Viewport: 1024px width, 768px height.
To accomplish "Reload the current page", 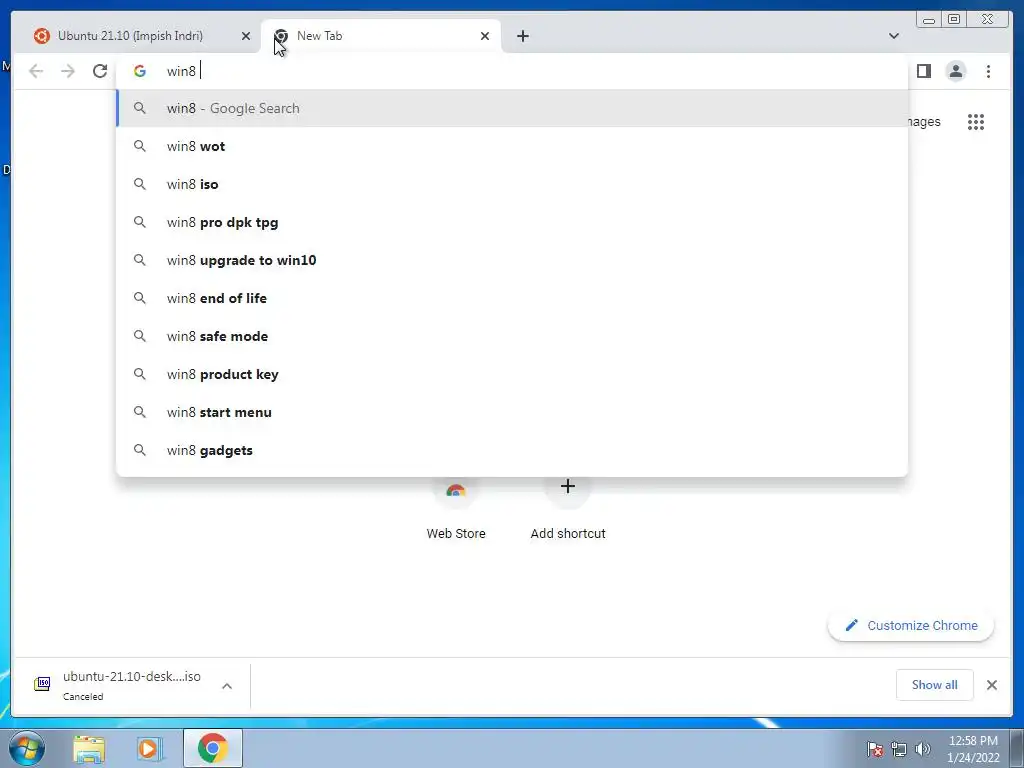I will [100, 71].
